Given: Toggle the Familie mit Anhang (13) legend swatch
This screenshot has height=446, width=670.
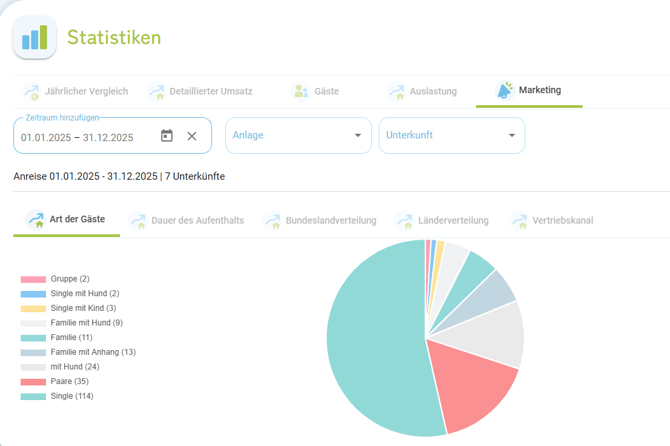Looking at the screenshot, I should [x=33, y=352].
